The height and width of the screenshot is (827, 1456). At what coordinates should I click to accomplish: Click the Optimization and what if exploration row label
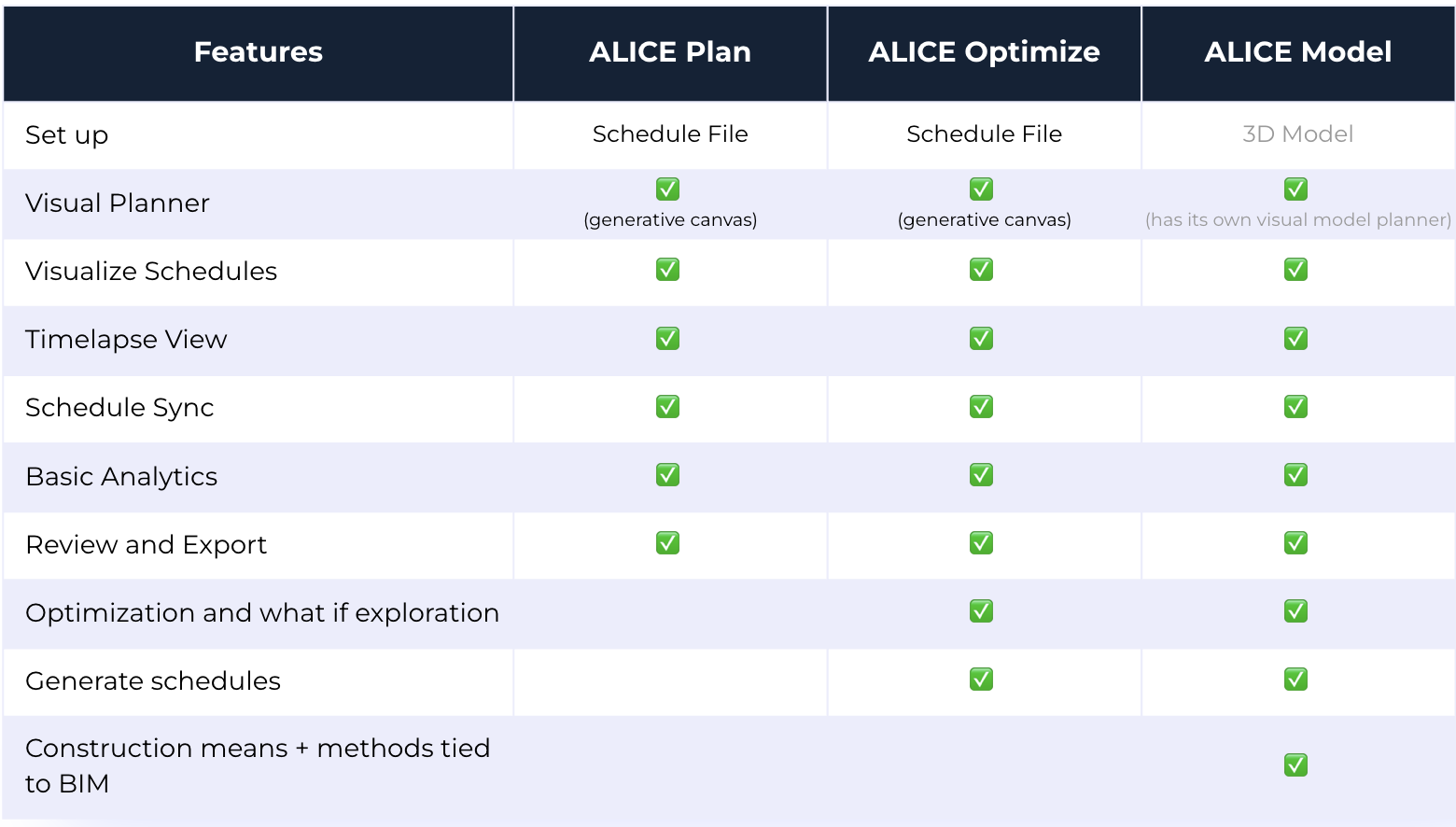point(262,613)
